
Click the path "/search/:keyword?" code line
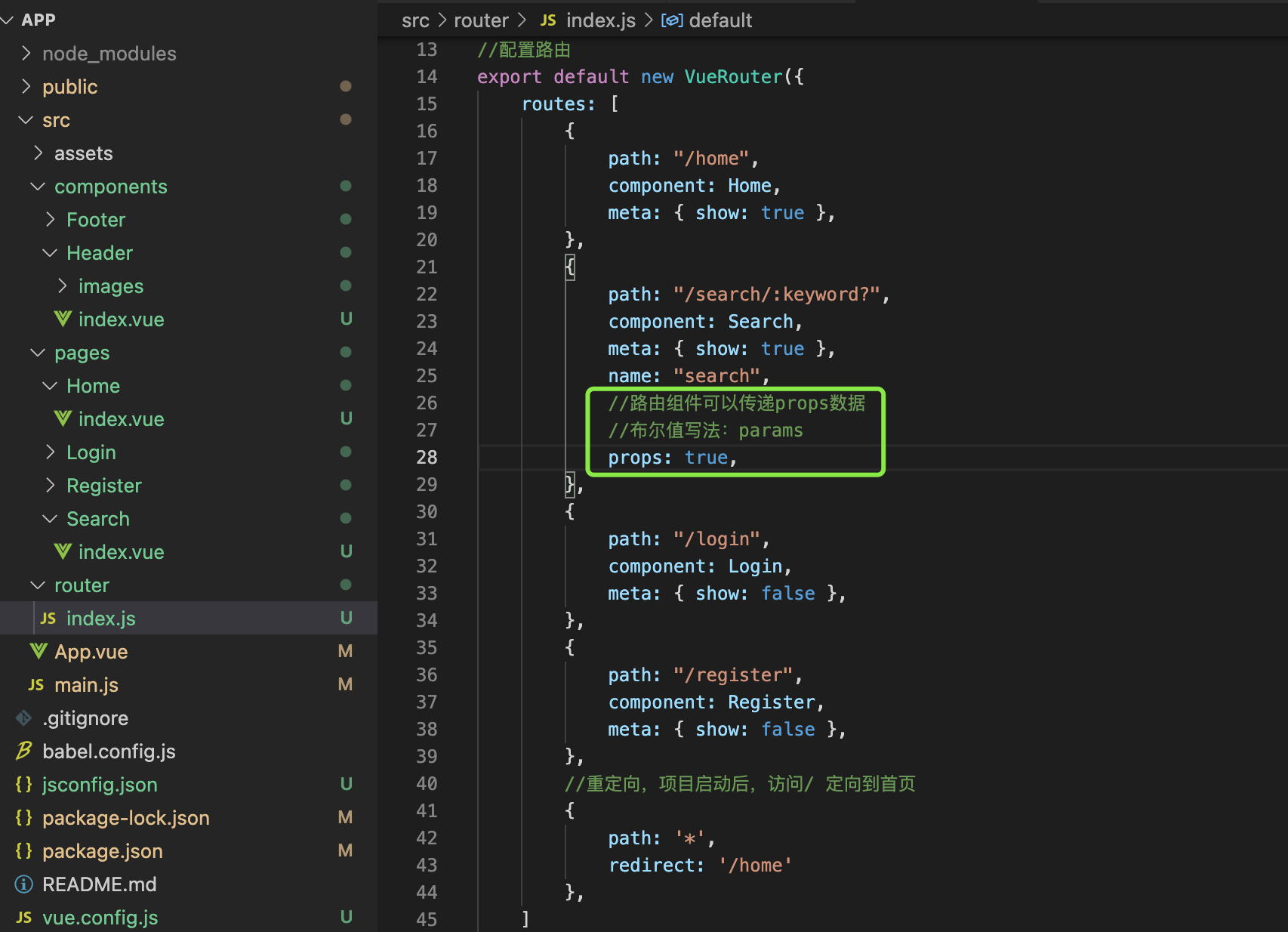(x=749, y=295)
